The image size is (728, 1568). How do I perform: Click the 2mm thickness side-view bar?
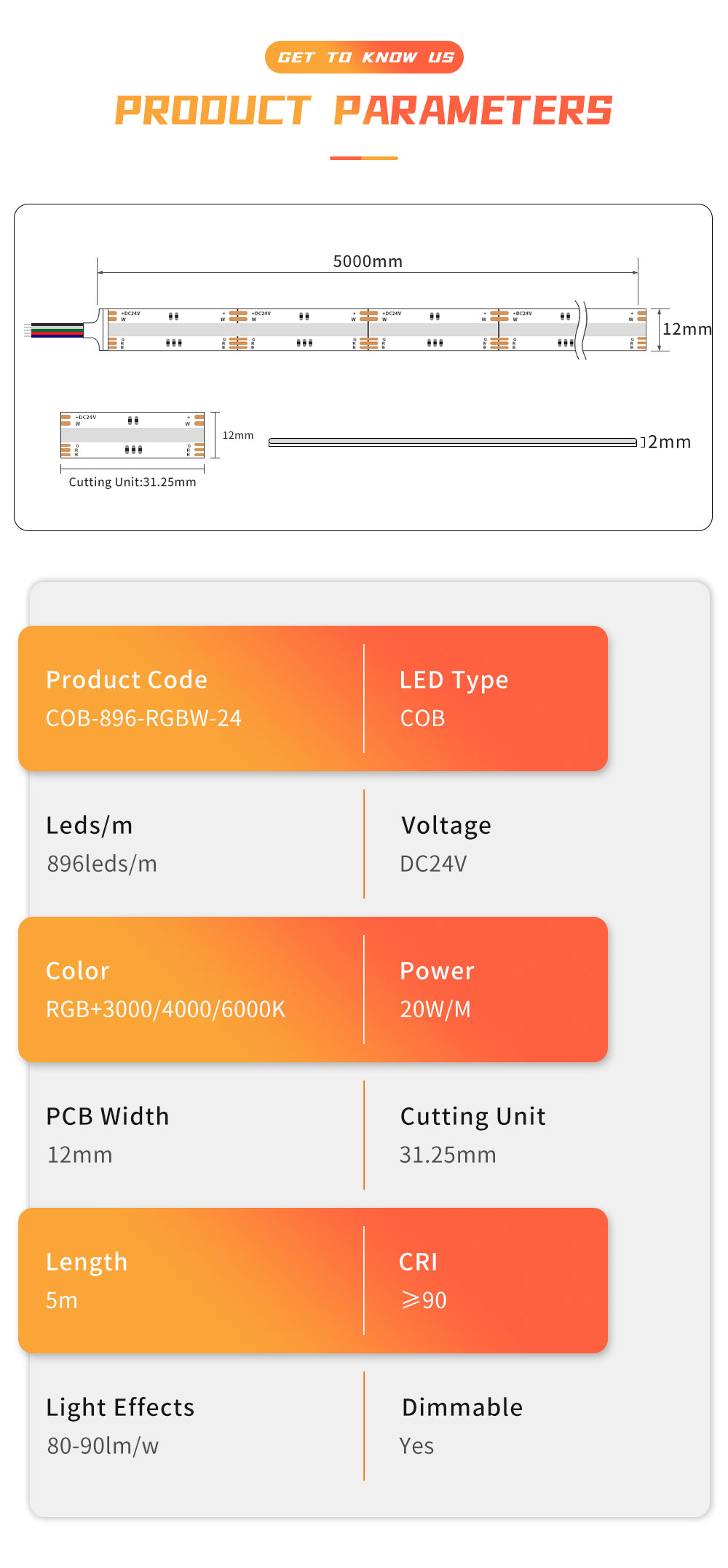453,442
